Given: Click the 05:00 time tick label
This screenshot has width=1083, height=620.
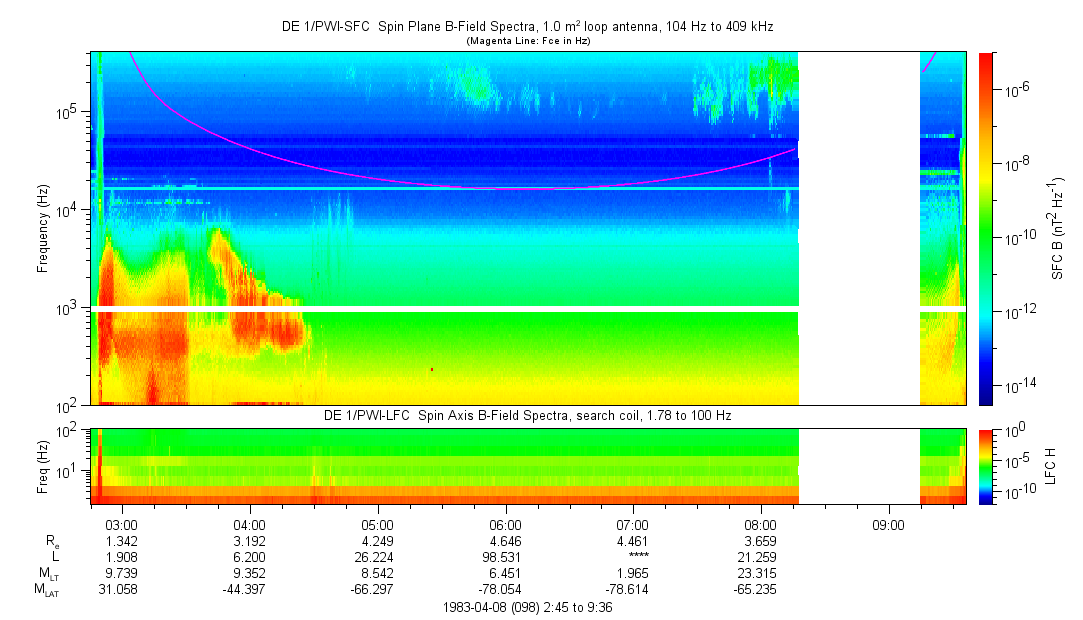Looking at the screenshot, I should (377, 525).
